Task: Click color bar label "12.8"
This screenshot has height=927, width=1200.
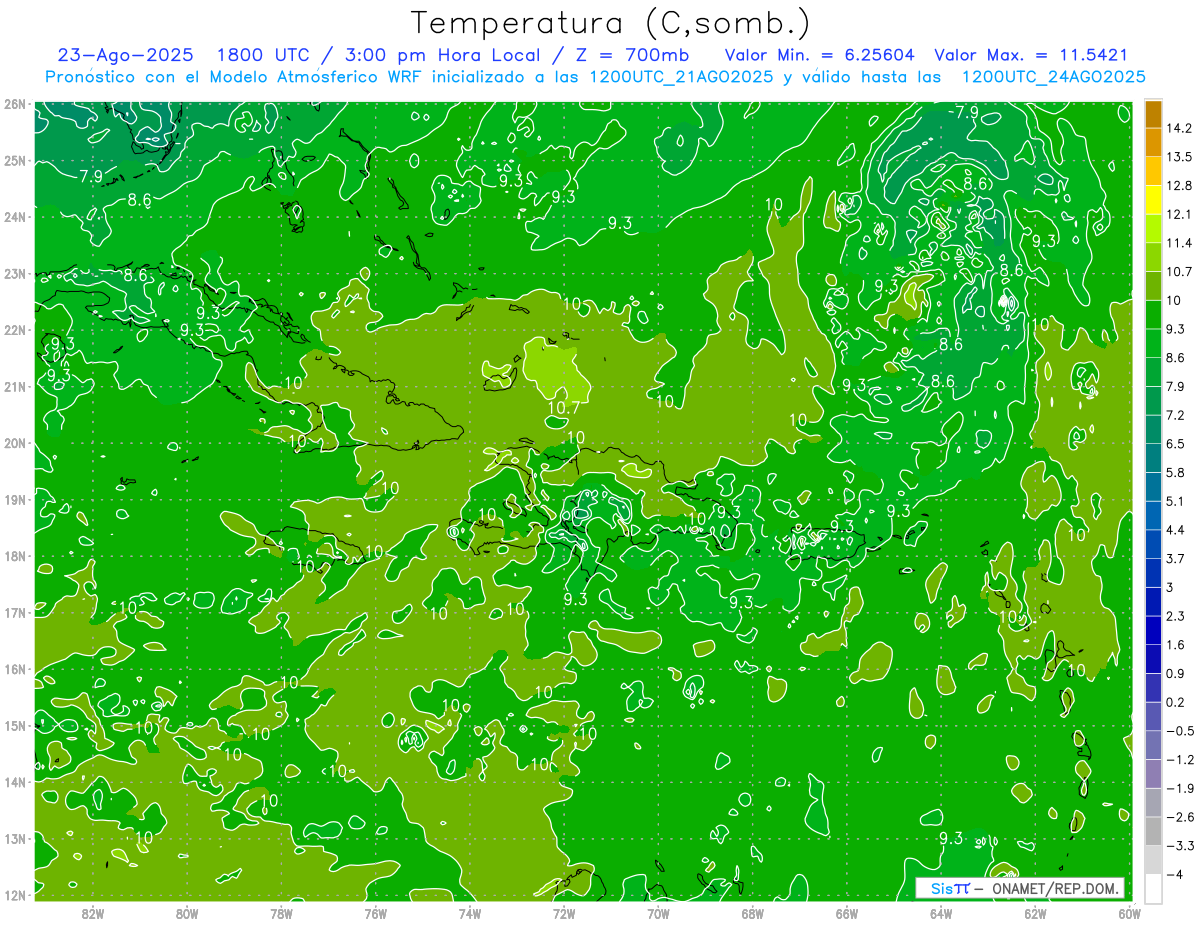Action: [x=1179, y=186]
